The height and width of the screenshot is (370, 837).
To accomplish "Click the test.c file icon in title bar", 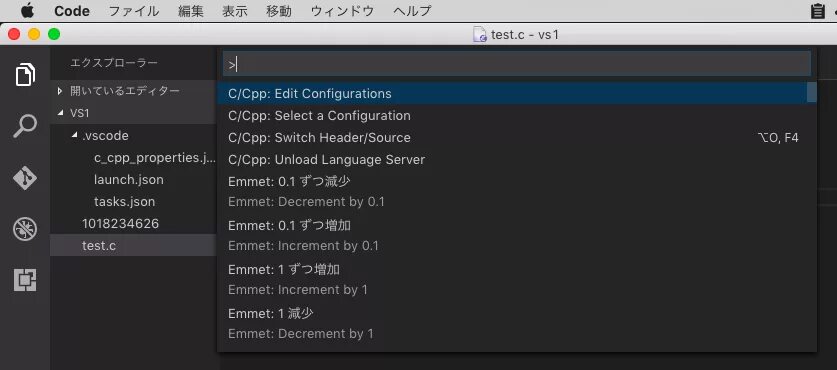I will [x=480, y=35].
